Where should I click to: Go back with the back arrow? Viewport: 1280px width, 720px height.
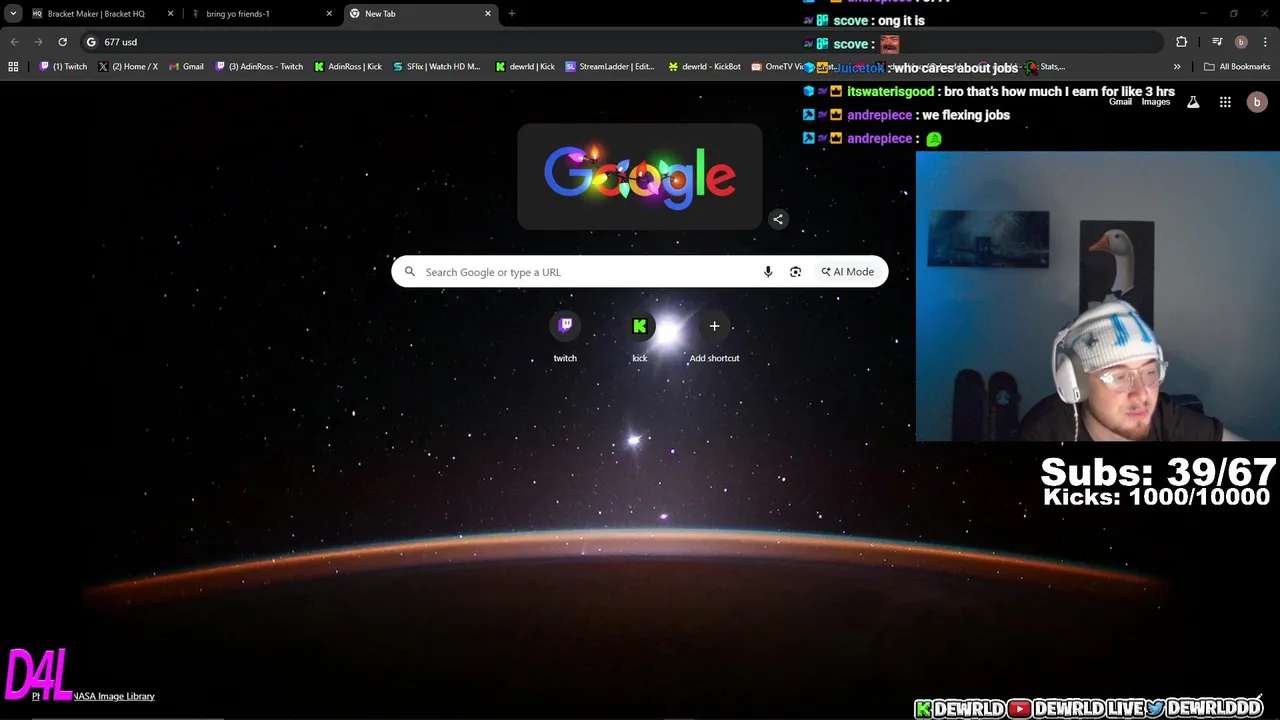pos(14,42)
